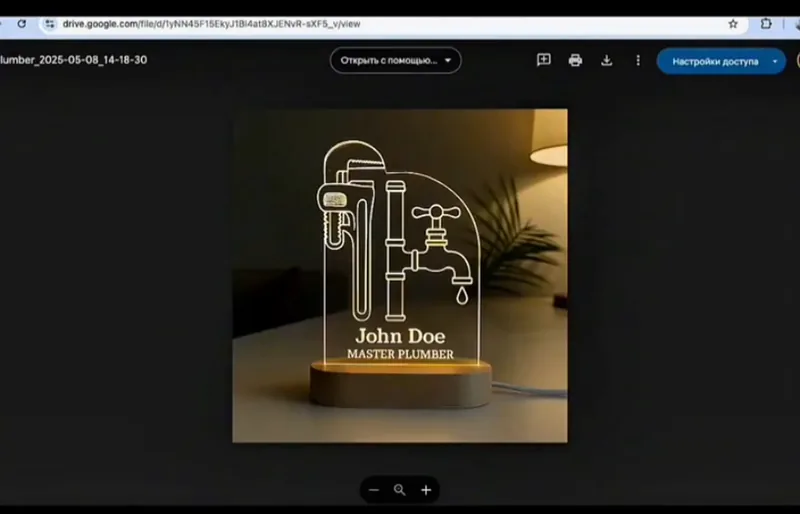Zoom in using the plus button
The width and height of the screenshot is (800, 514).
[x=426, y=490]
